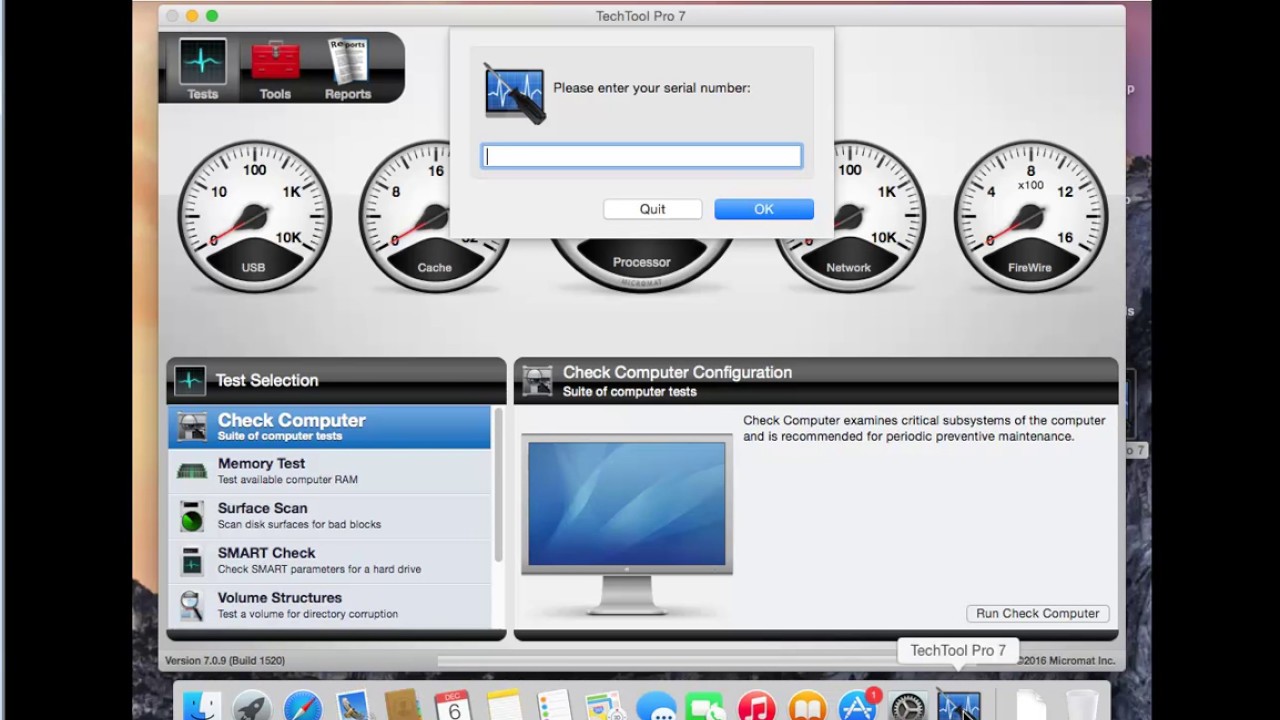Click the Quit button in serial dialog

(x=652, y=209)
